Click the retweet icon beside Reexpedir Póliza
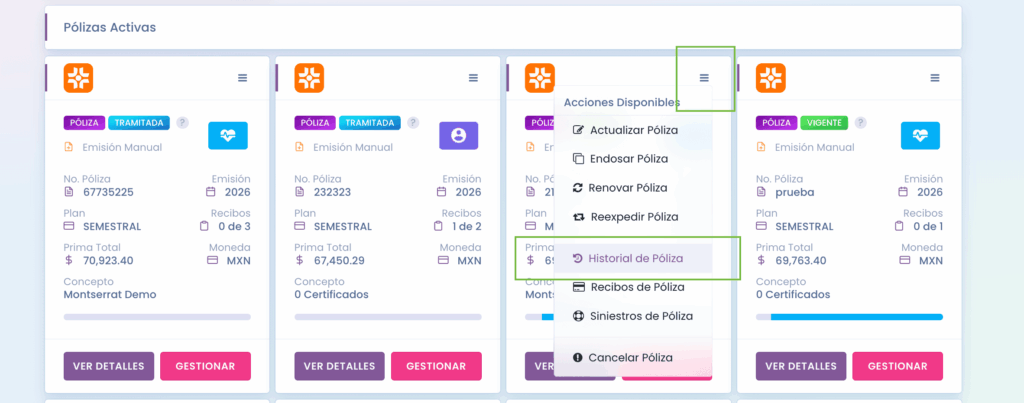Screen dimensions: 1024x403 click(578, 217)
